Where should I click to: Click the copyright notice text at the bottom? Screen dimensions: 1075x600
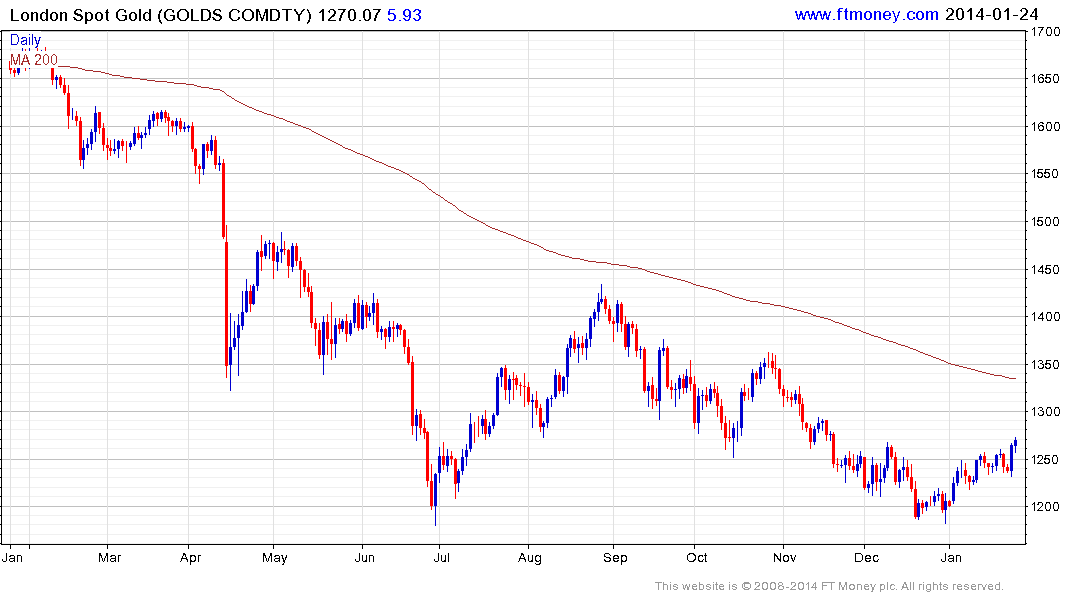(x=829, y=586)
